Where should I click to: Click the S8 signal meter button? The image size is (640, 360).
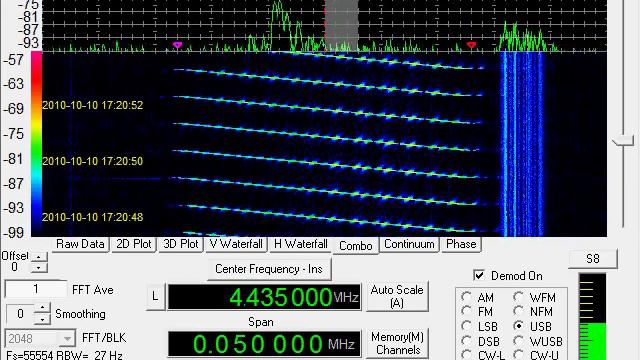593,259
